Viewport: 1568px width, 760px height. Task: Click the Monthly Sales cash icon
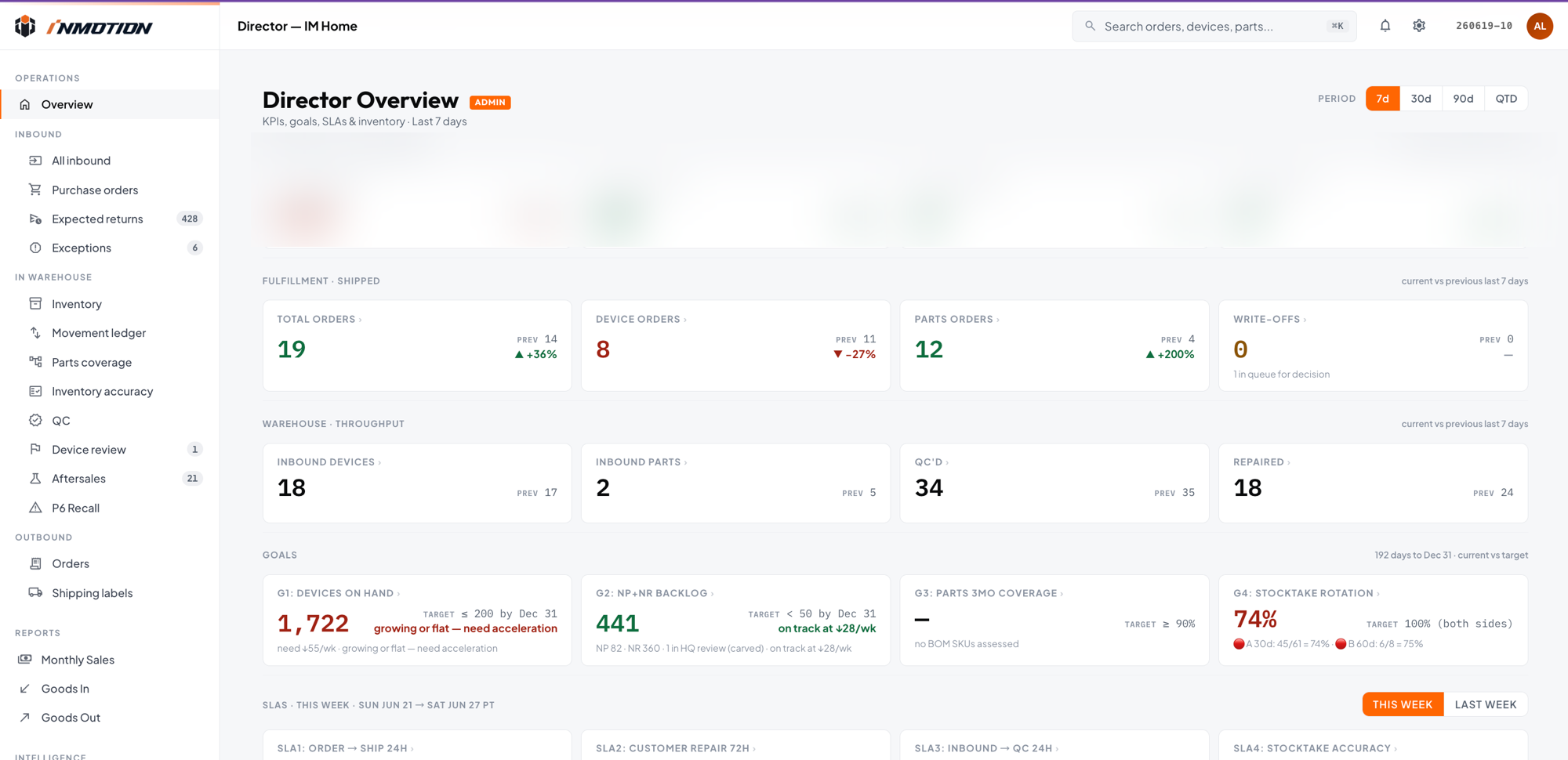tap(25, 659)
